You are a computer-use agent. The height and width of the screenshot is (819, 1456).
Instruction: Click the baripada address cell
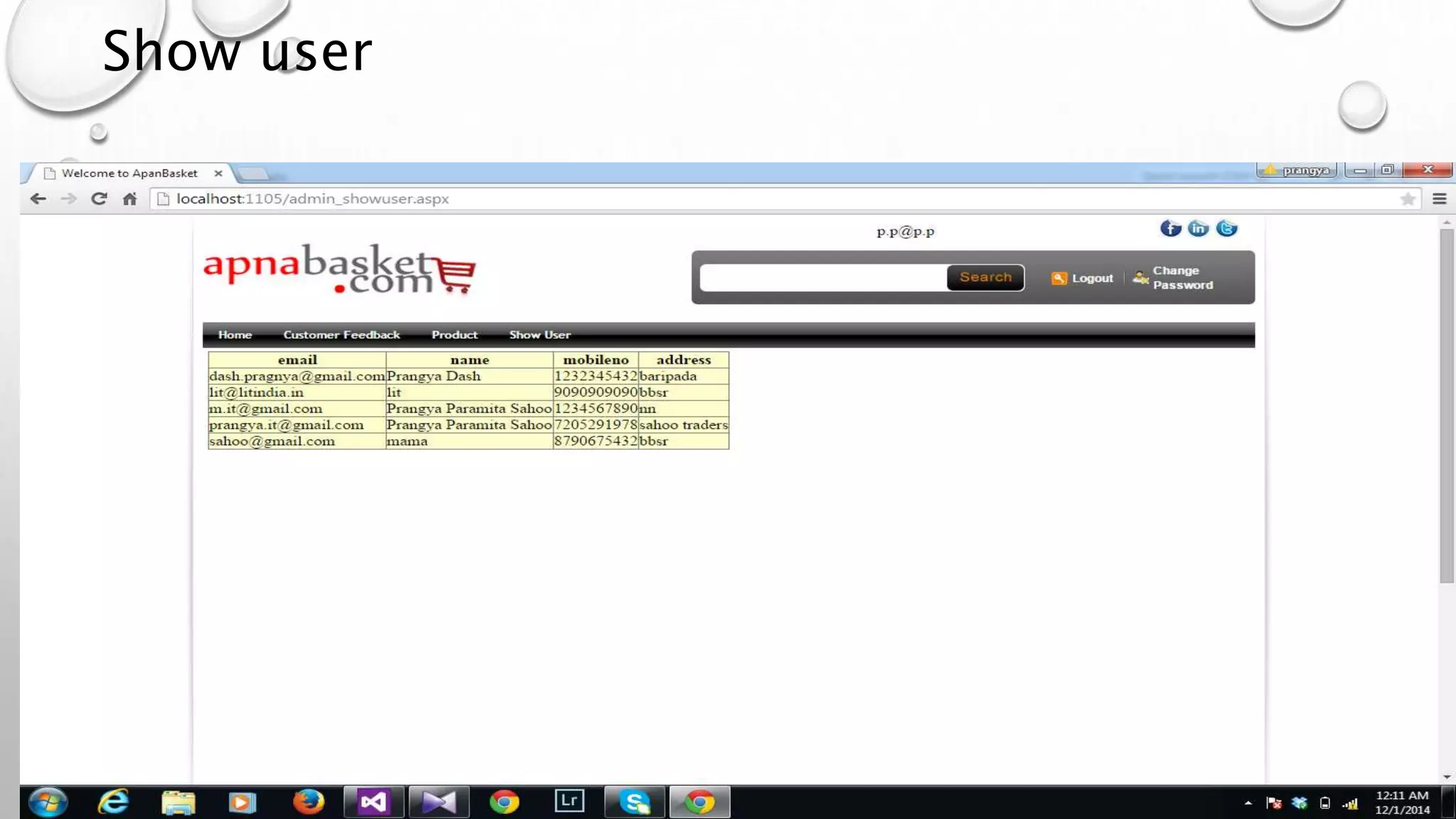683,376
